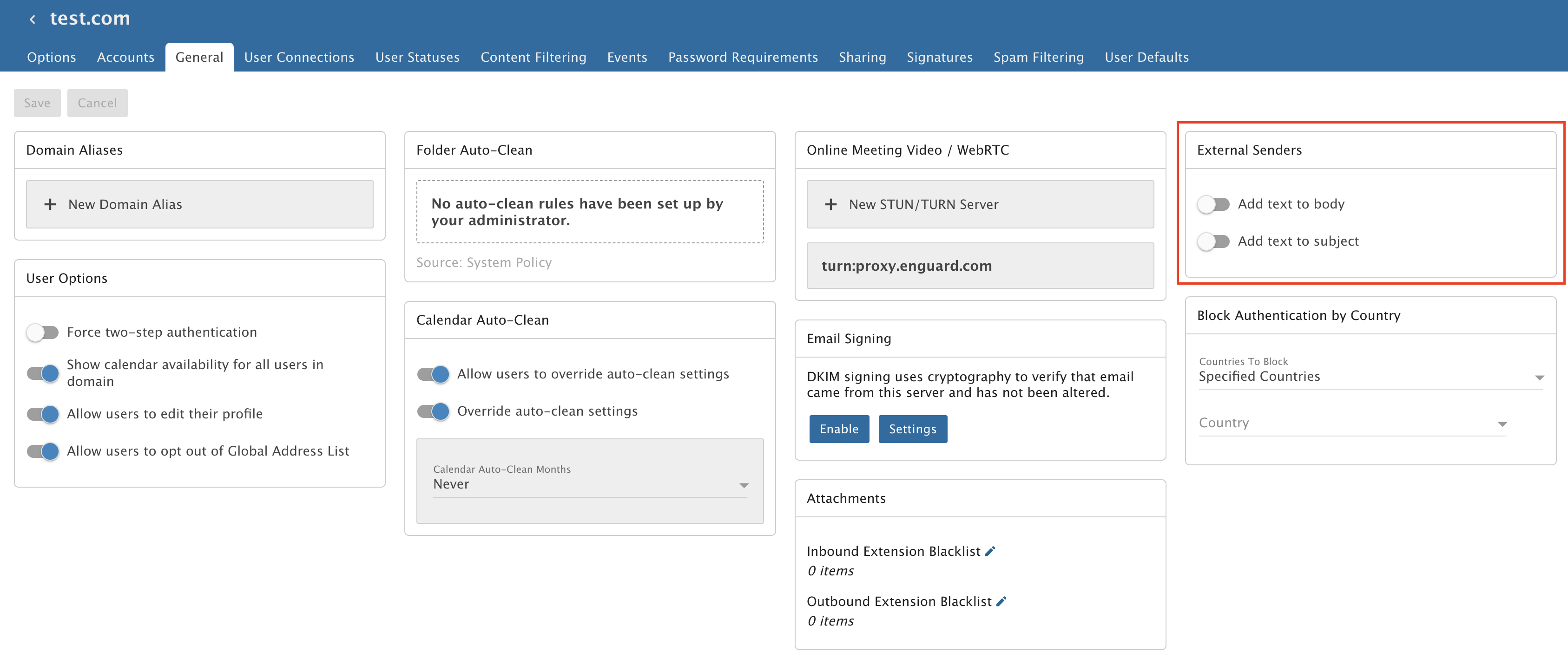Click the back arrow next to test.com
Image resolution: width=1568 pixels, height=665 pixels.
coord(32,20)
